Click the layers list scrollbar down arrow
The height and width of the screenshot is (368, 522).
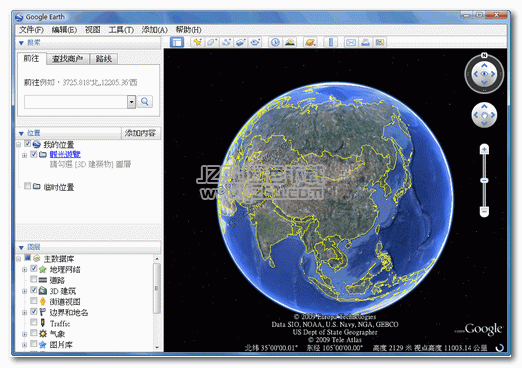[157, 347]
